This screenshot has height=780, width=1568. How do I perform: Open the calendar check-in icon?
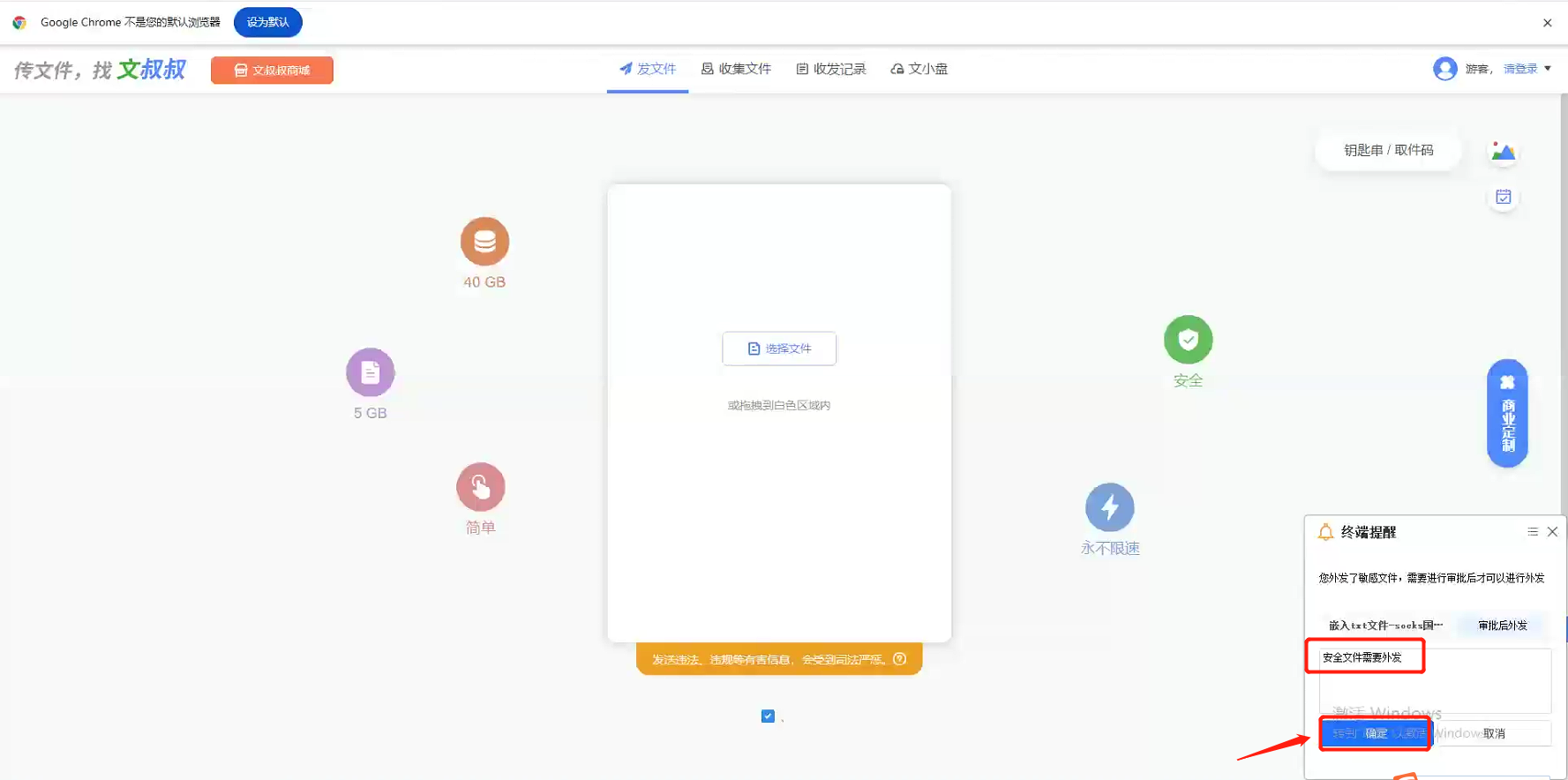click(x=1504, y=197)
